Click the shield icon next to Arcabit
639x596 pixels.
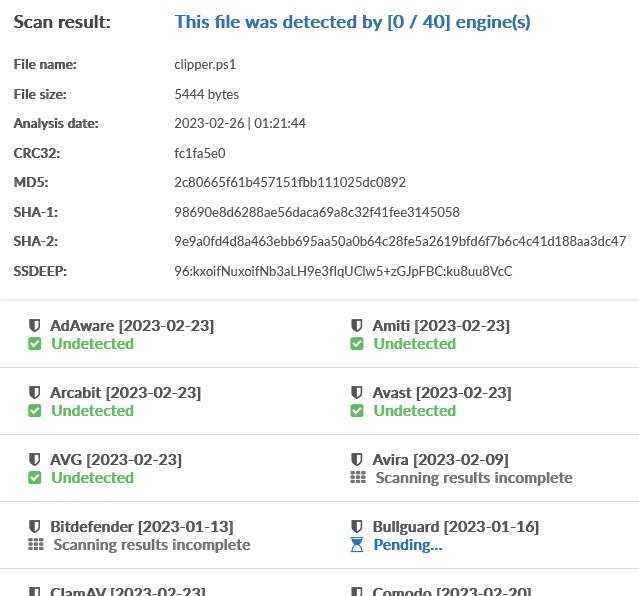pyautogui.click(x=35, y=392)
